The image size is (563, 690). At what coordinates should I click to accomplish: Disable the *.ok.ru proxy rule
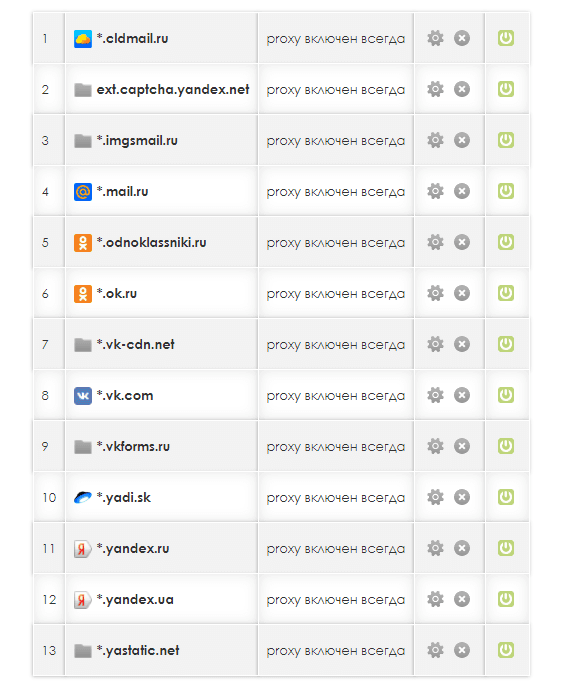[x=506, y=293]
